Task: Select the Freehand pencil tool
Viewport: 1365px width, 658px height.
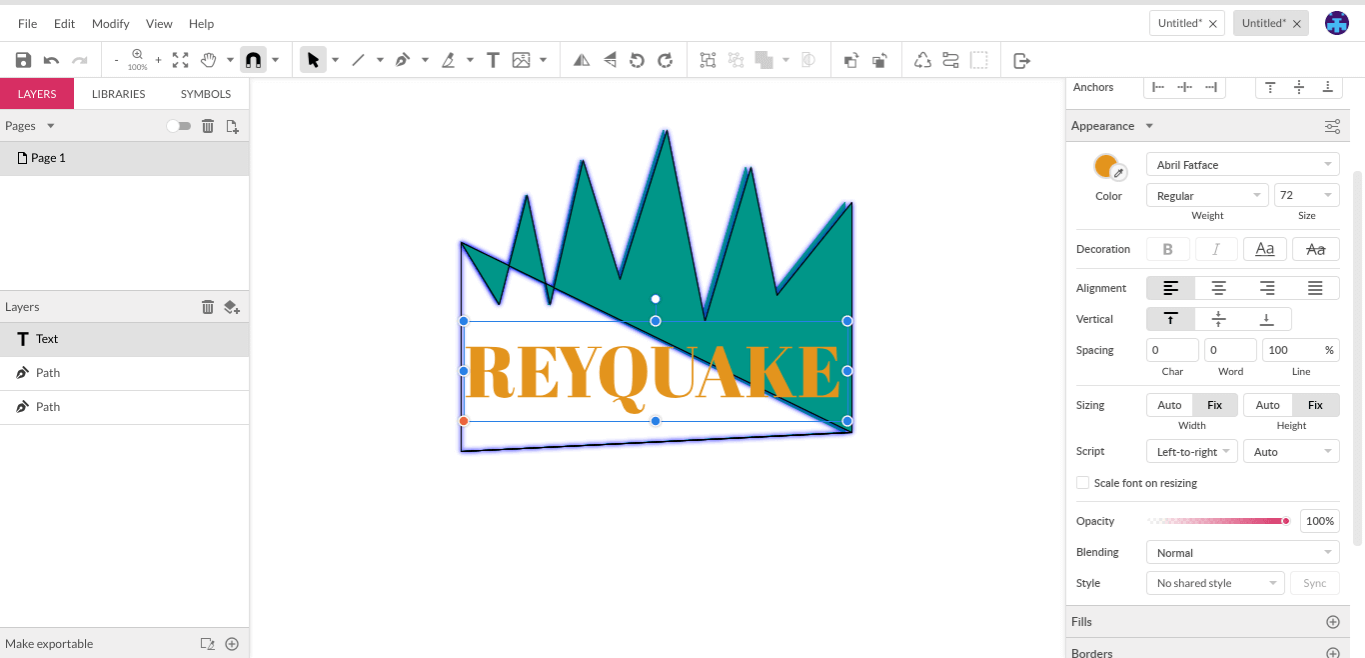Action: [x=448, y=60]
